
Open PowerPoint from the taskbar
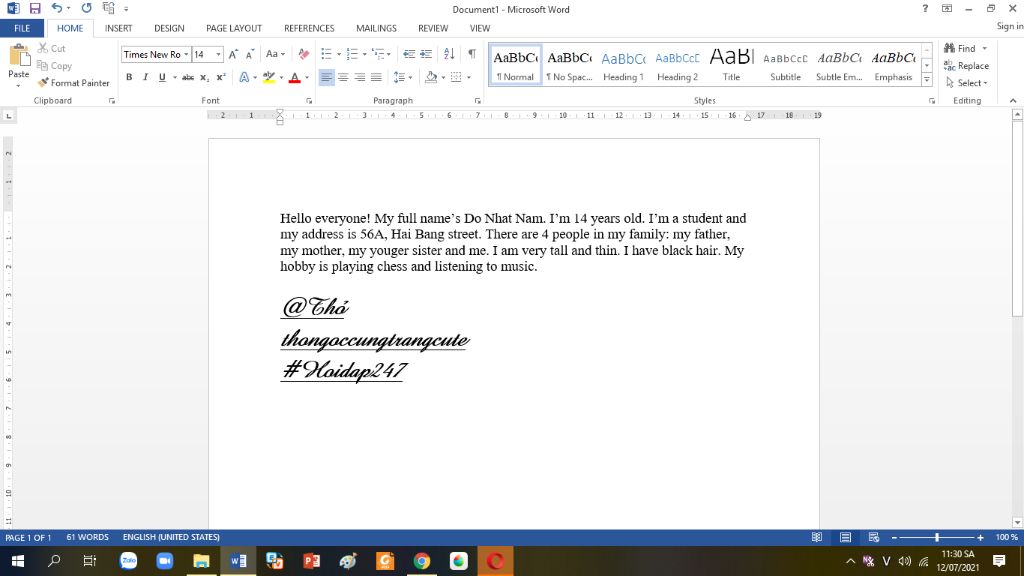tap(312, 561)
